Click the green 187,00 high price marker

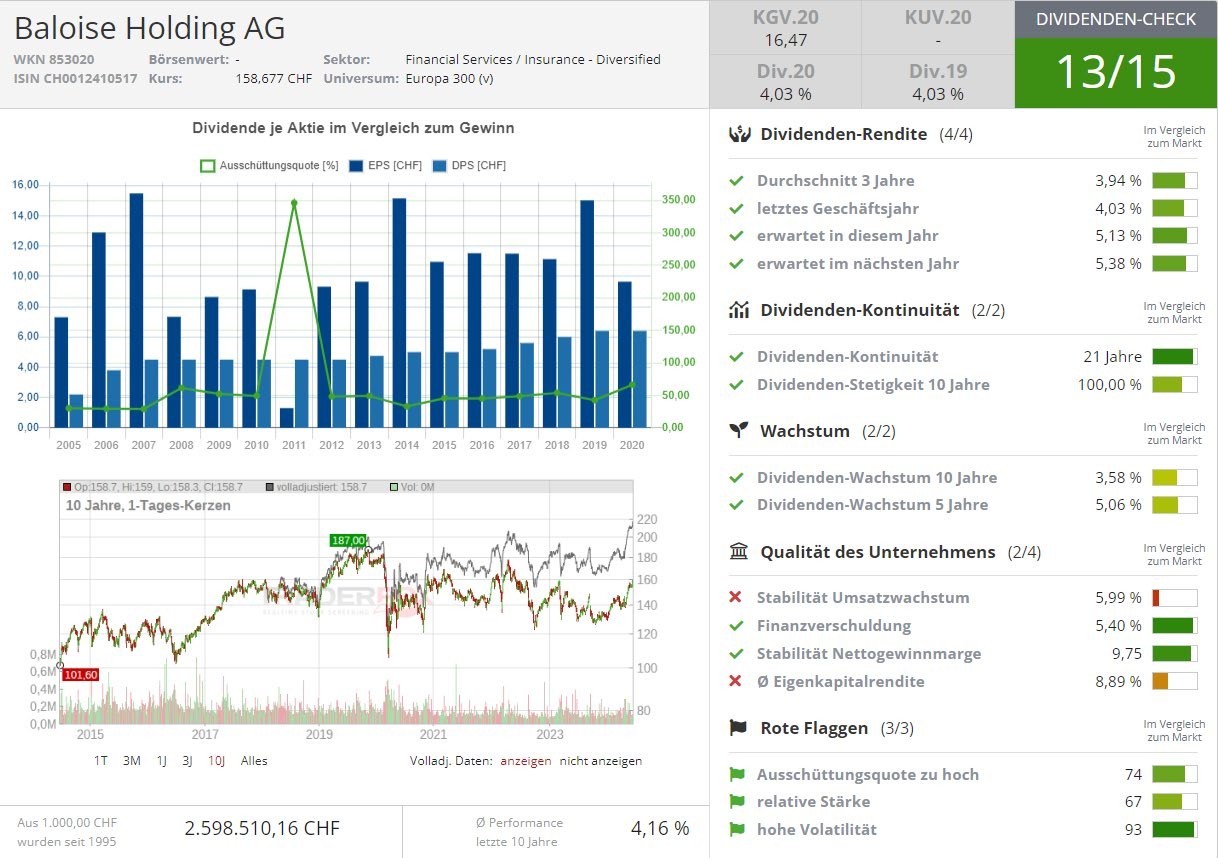pos(348,540)
